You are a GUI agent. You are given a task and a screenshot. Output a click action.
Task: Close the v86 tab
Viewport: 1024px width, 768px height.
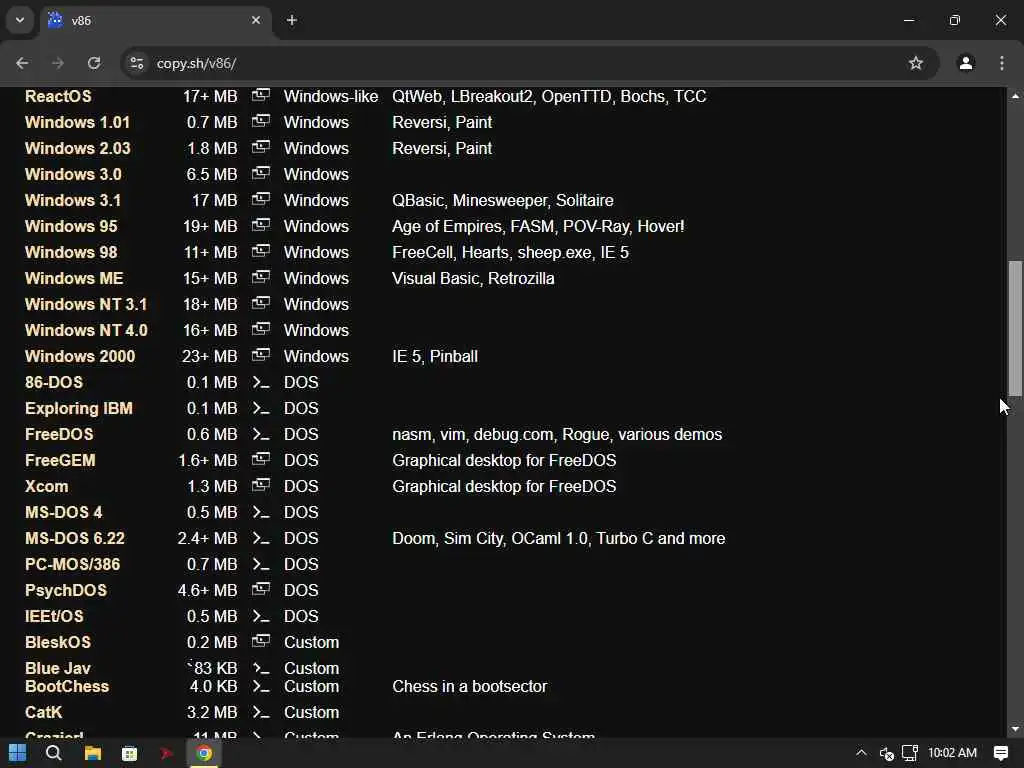[x=256, y=20]
